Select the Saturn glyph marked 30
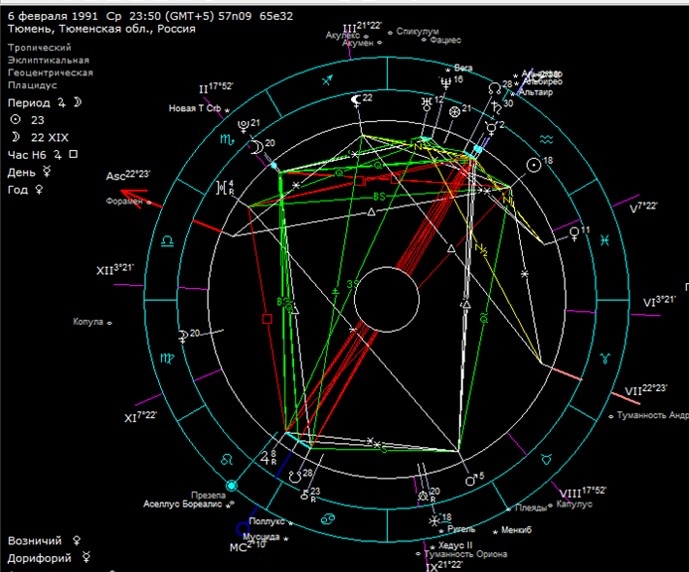Image resolution: width=689 pixels, height=572 pixels. [497, 107]
